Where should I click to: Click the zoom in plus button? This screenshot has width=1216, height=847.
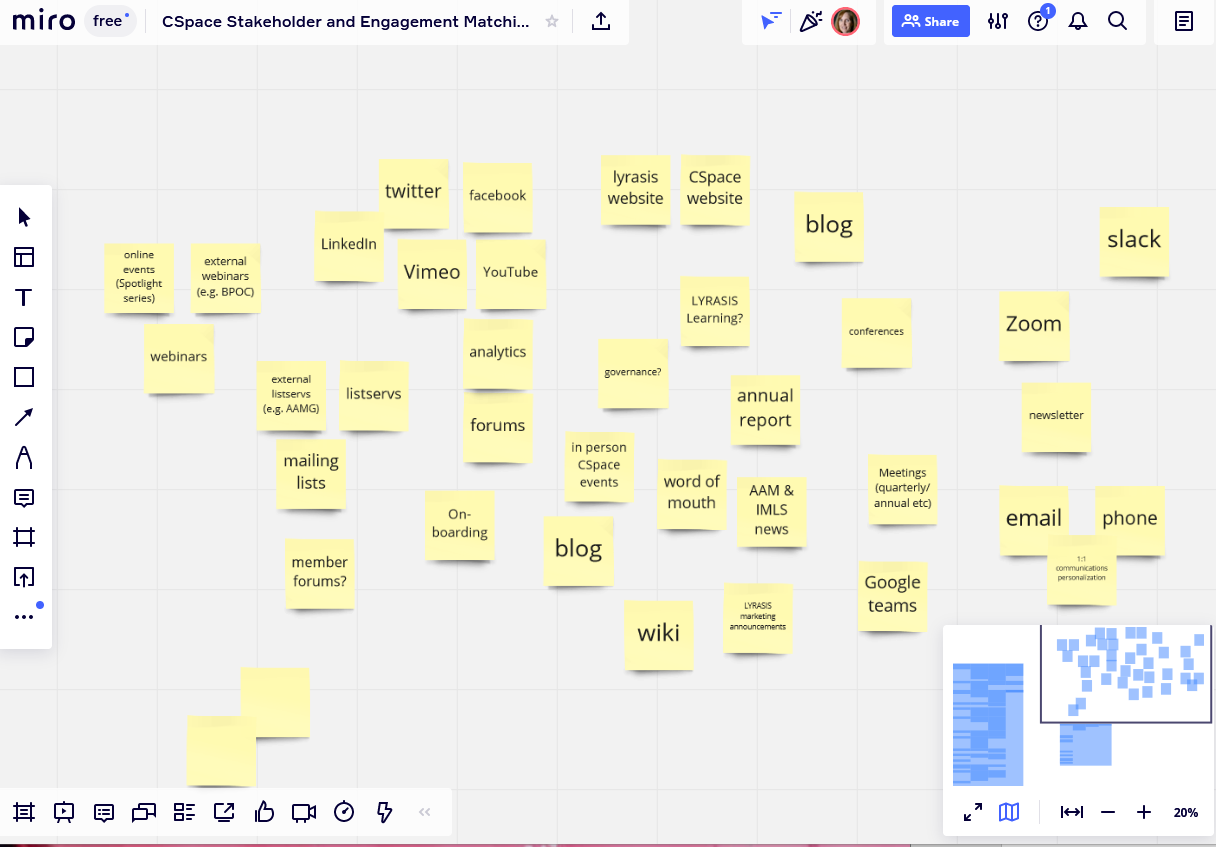pos(1144,812)
